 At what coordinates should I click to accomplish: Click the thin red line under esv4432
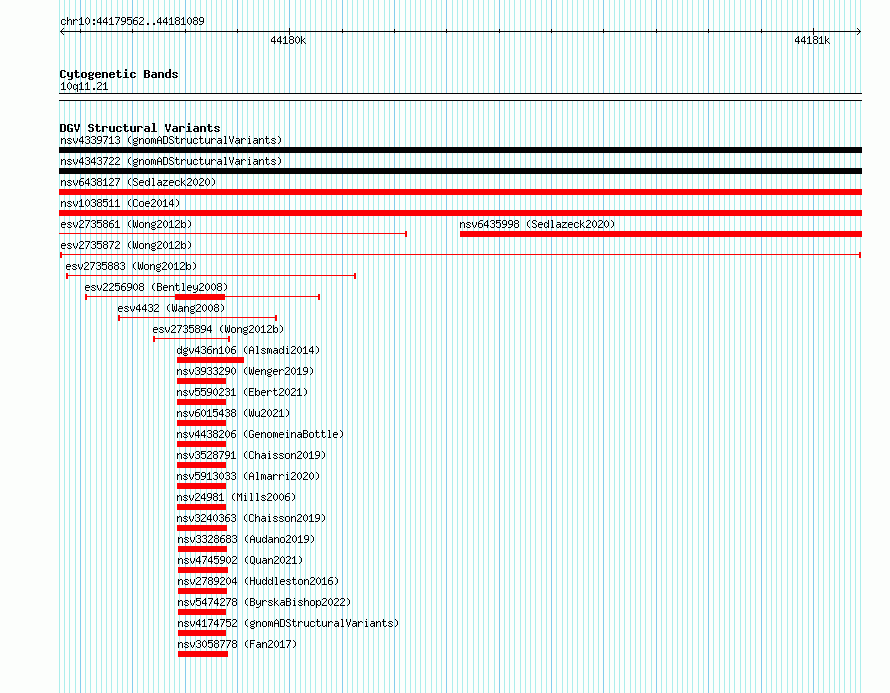198,318
